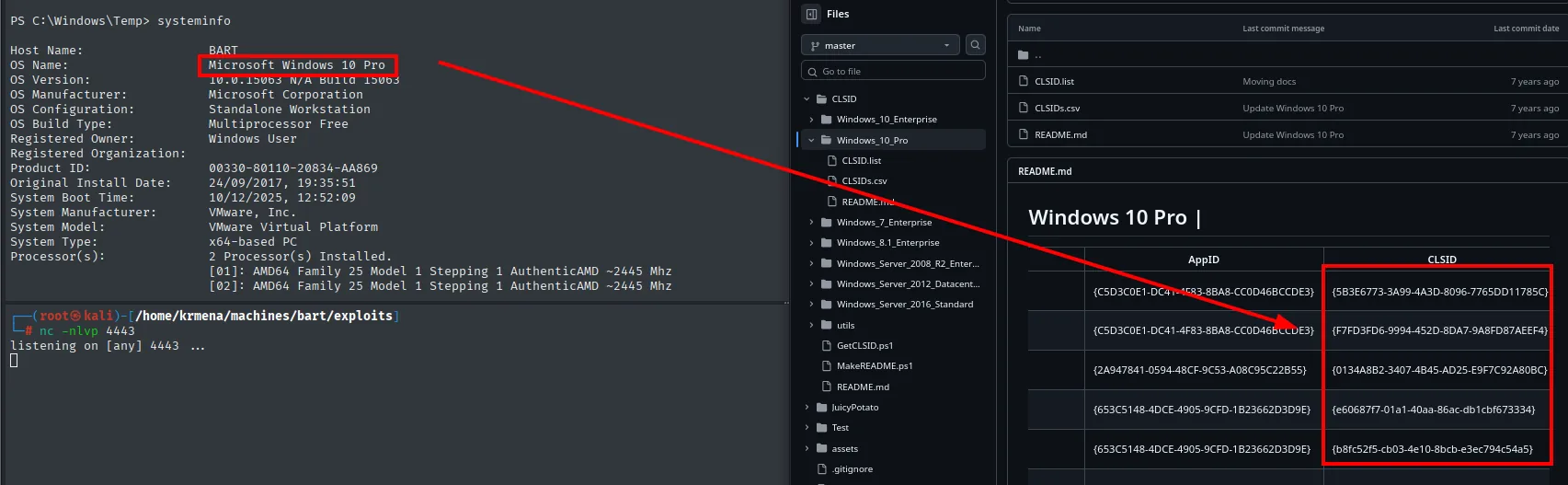
Task: Select CLSID {0134A8B2-3407-4B45-AD25-E9F7C92A80BC}
Action: point(1439,370)
